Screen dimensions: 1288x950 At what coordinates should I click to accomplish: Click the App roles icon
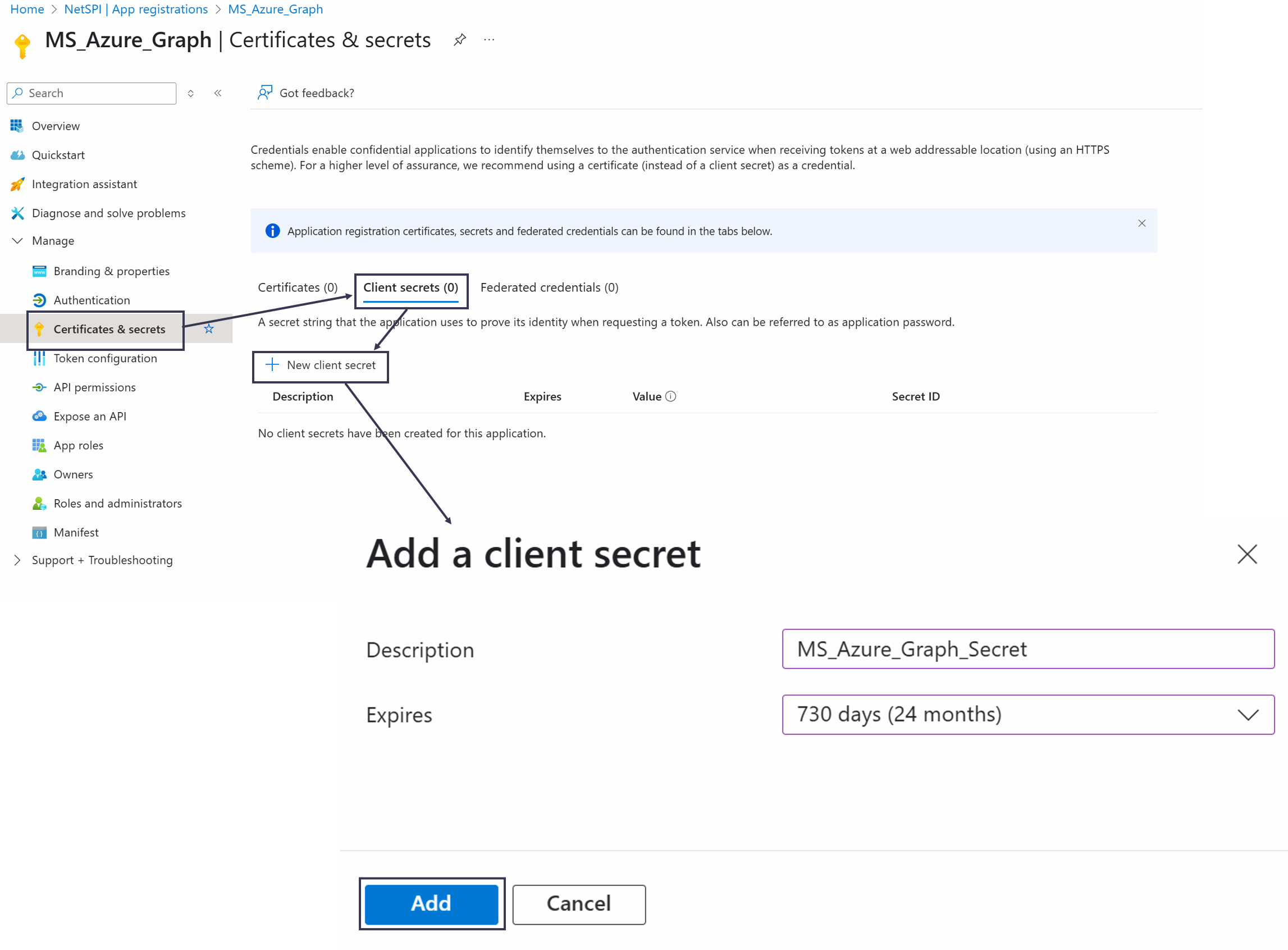pyautogui.click(x=39, y=446)
